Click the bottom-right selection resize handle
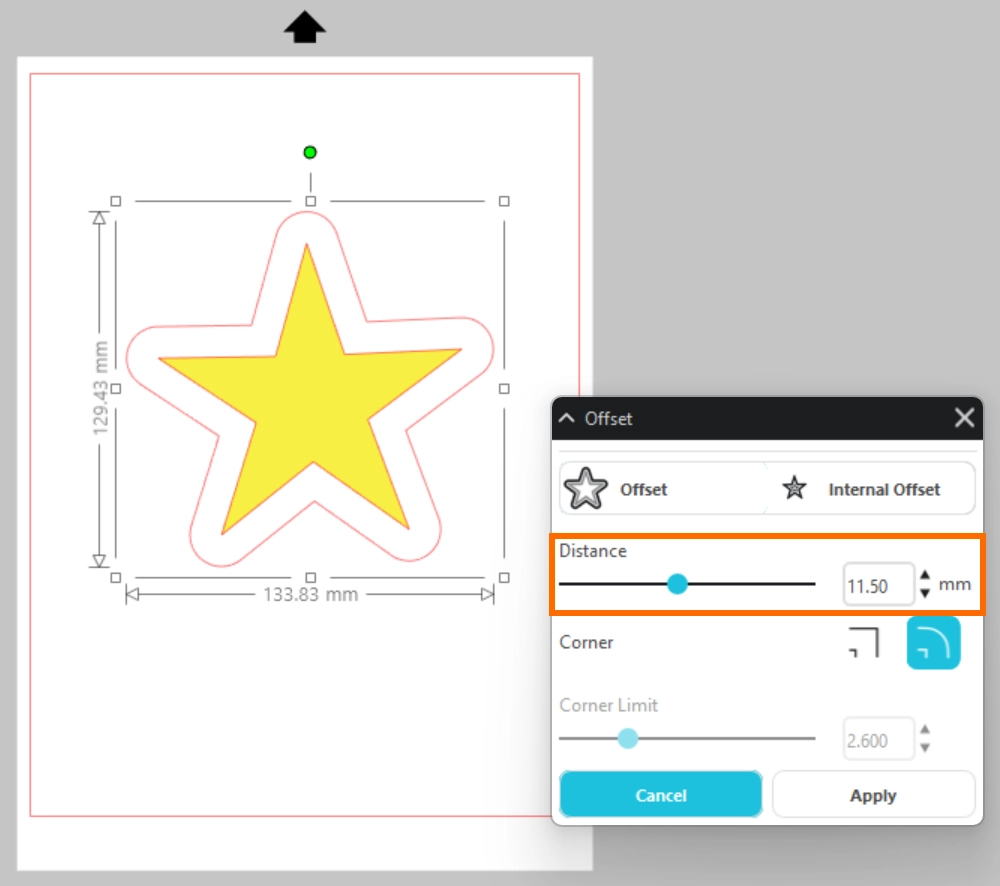This screenshot has height=886, width=1000. coord(504,577)
